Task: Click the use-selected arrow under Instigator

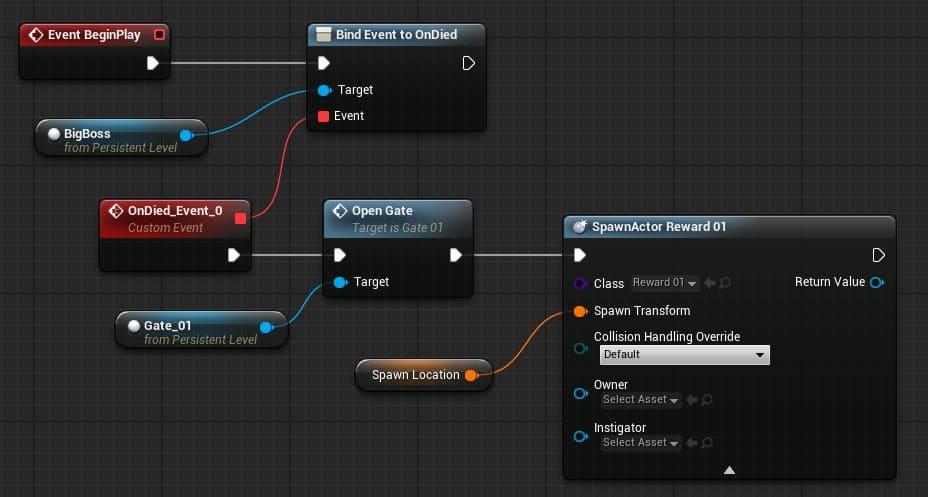Action: pos(691,443)
